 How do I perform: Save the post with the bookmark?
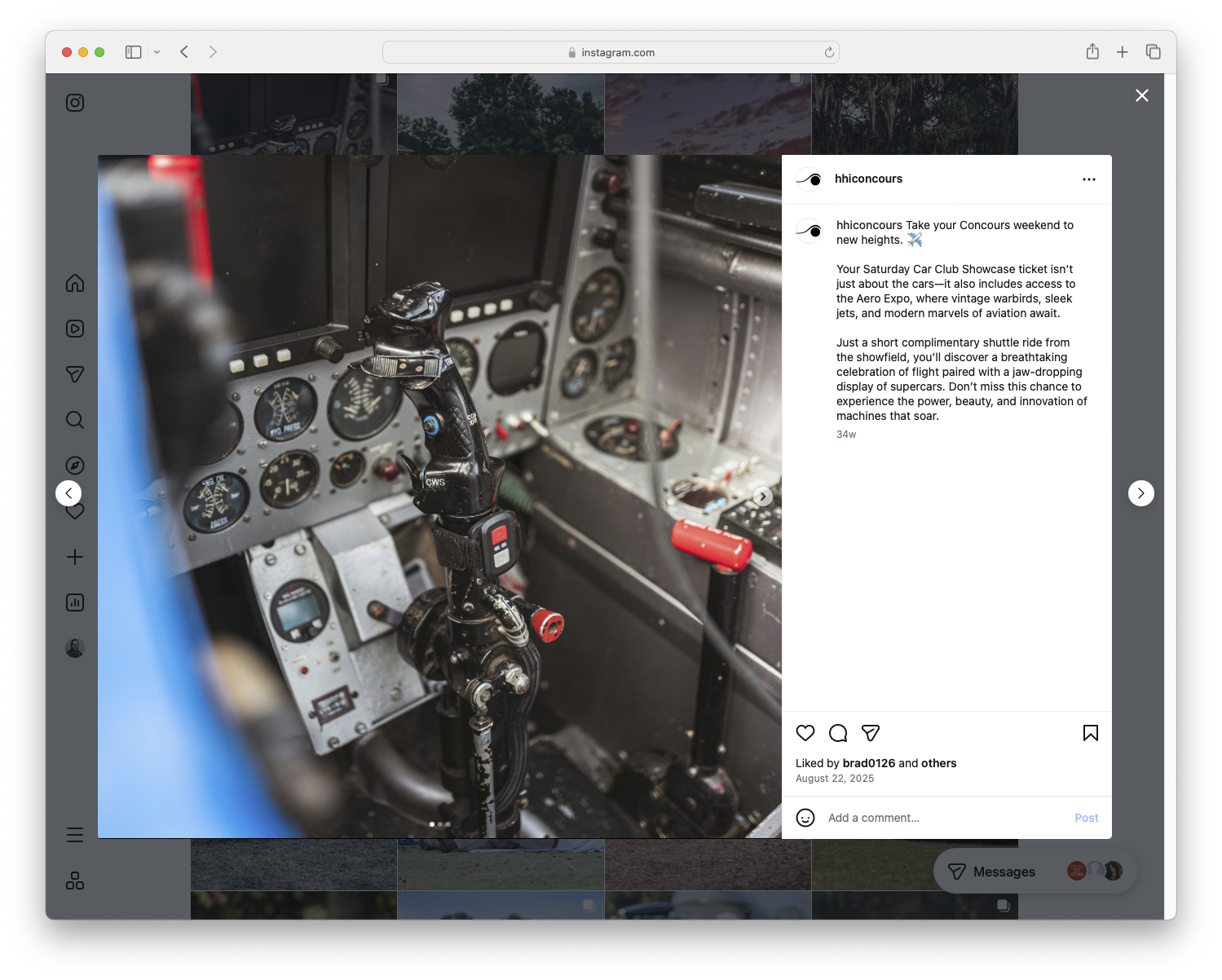pos(1090,733)
